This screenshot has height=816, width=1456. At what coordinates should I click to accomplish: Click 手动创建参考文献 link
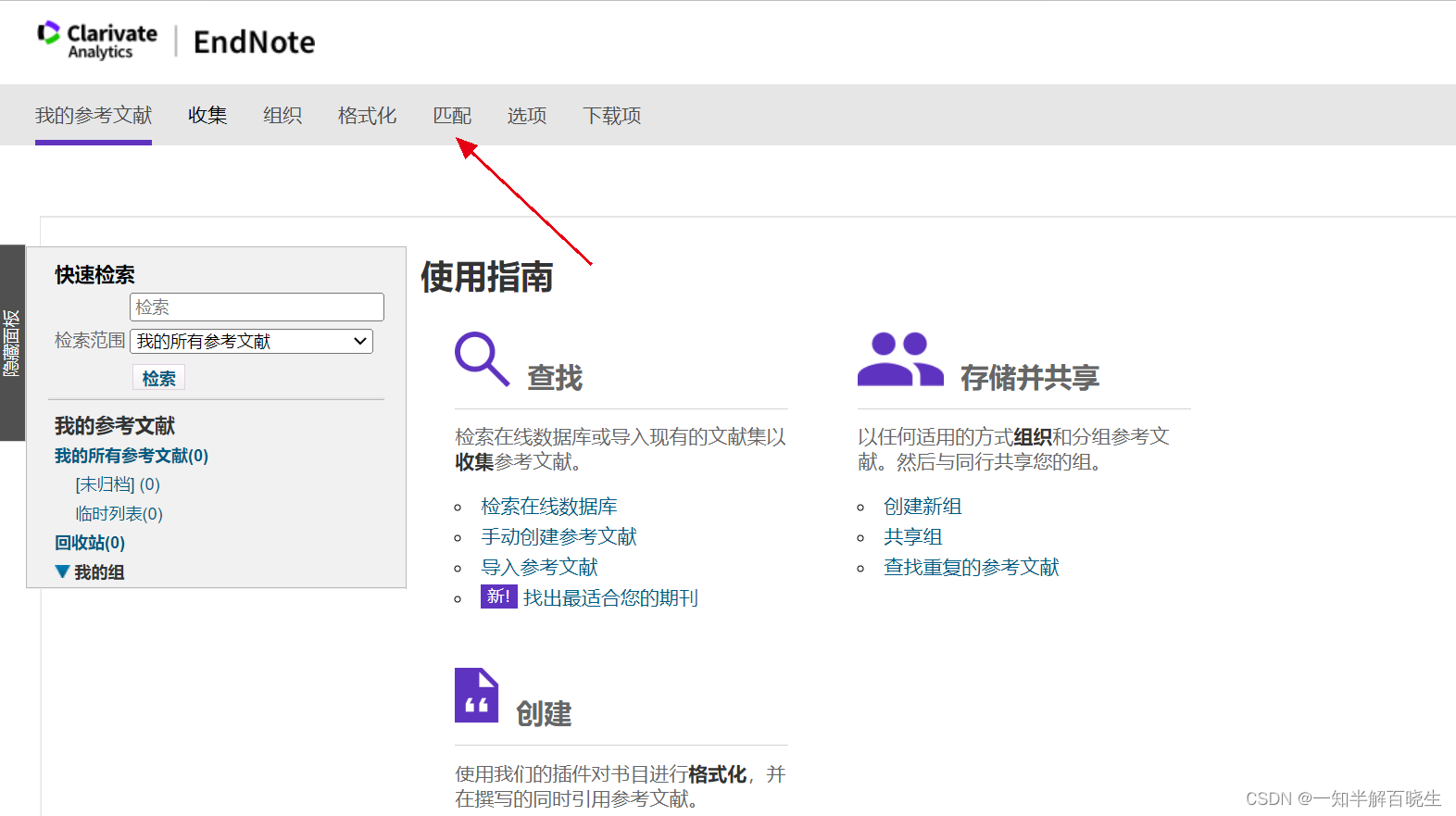point(559,537)
